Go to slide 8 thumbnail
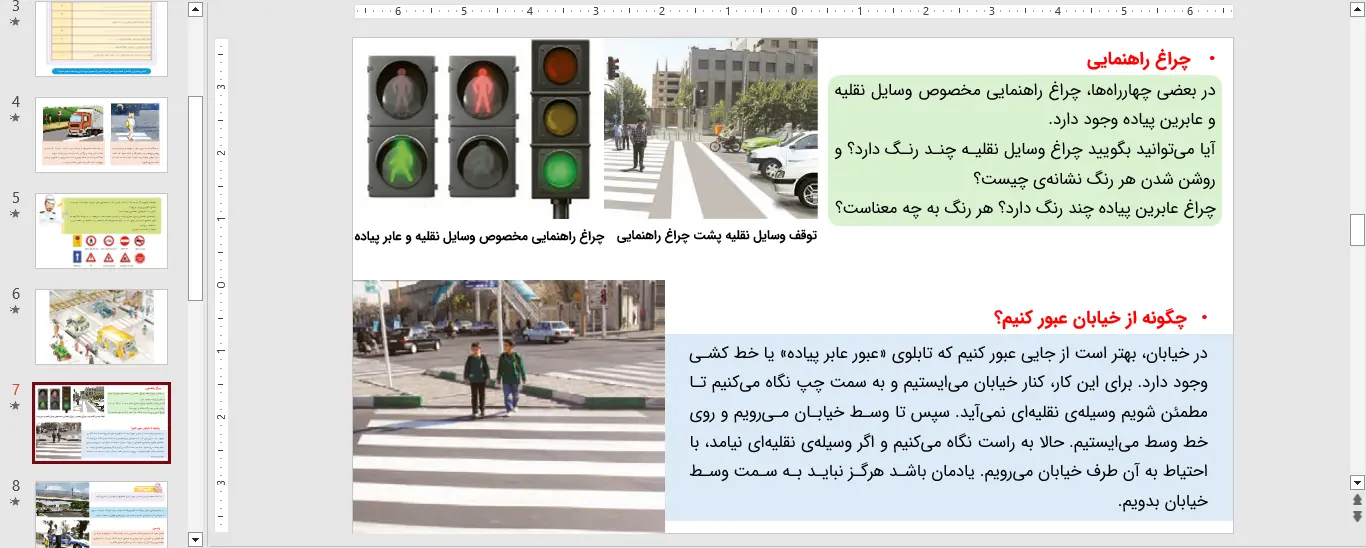Screen dimensions: 1366x548 [x=101, y=513]
